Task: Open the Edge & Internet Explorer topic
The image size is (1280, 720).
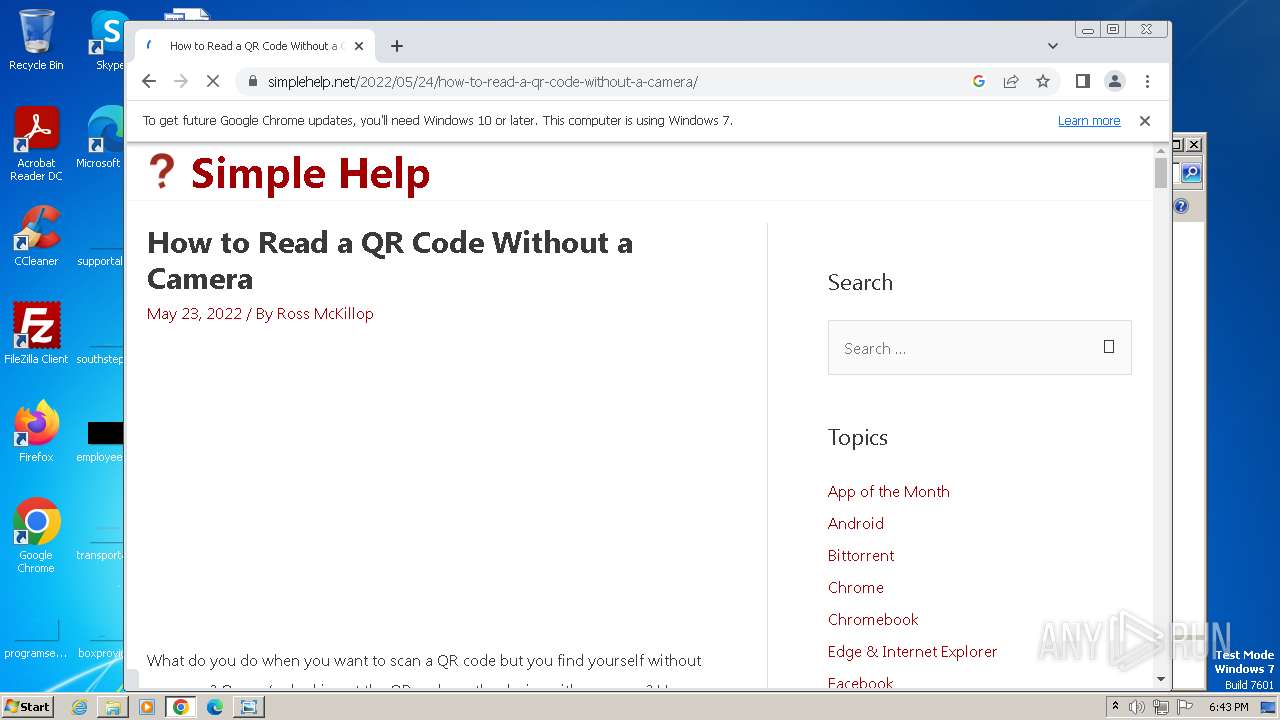Action: click(x=913, y=651)
